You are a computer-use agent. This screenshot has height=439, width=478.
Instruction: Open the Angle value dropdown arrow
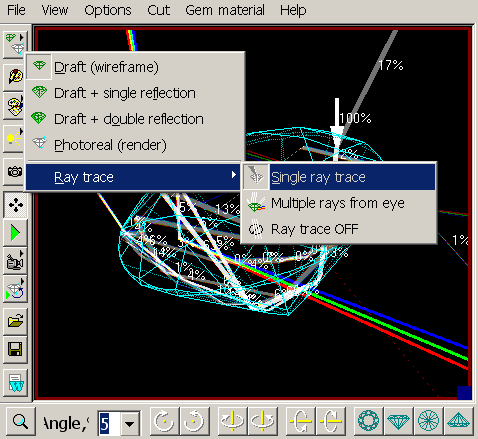click(130, 424)
